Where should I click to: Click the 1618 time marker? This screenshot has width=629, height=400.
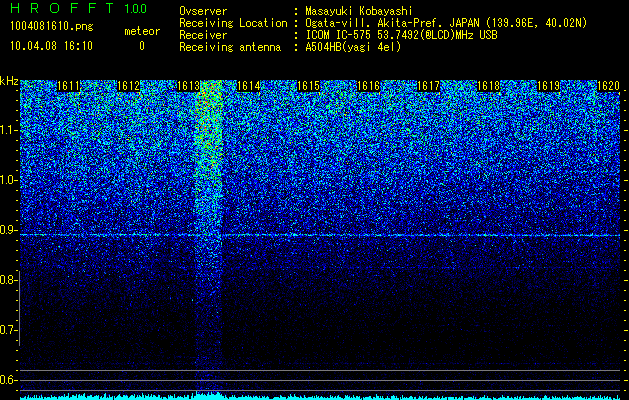tap(489, 86)
